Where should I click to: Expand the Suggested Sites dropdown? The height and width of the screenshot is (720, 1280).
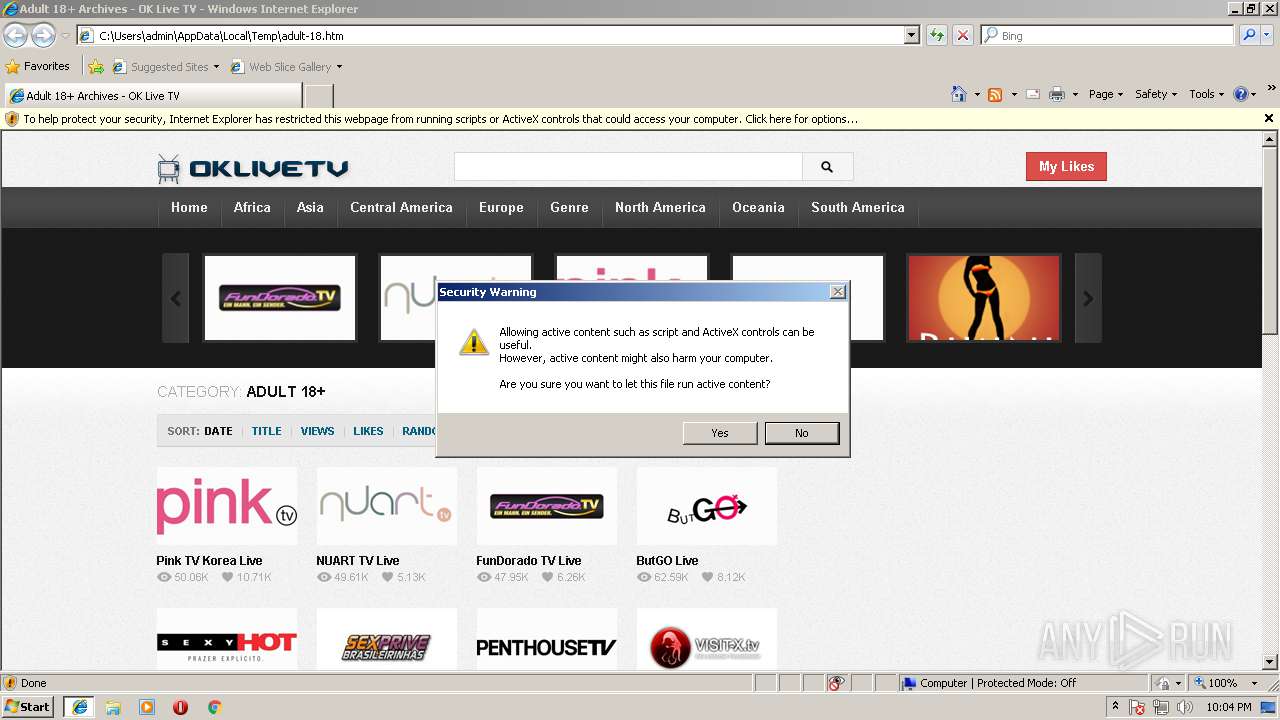(x=216, y=67)
